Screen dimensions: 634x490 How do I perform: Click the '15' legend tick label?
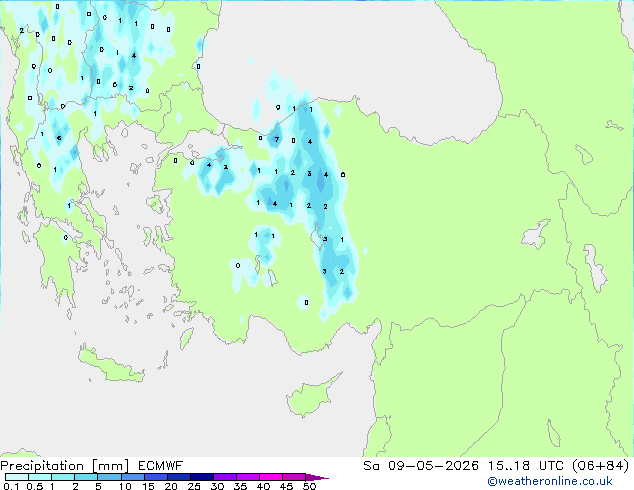click(148, 486)
